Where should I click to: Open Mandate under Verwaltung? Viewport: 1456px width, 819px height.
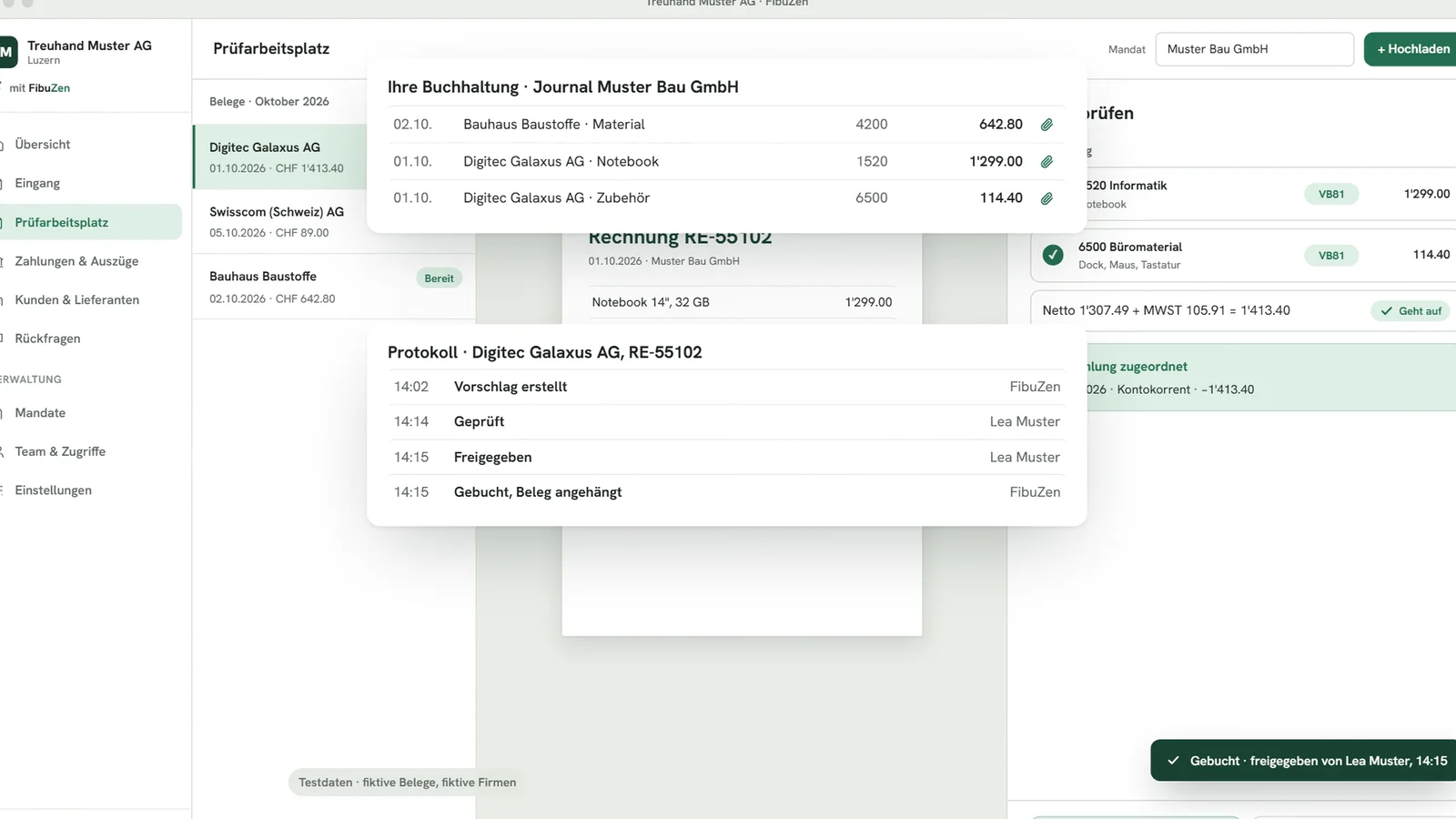tap(40, 413)
